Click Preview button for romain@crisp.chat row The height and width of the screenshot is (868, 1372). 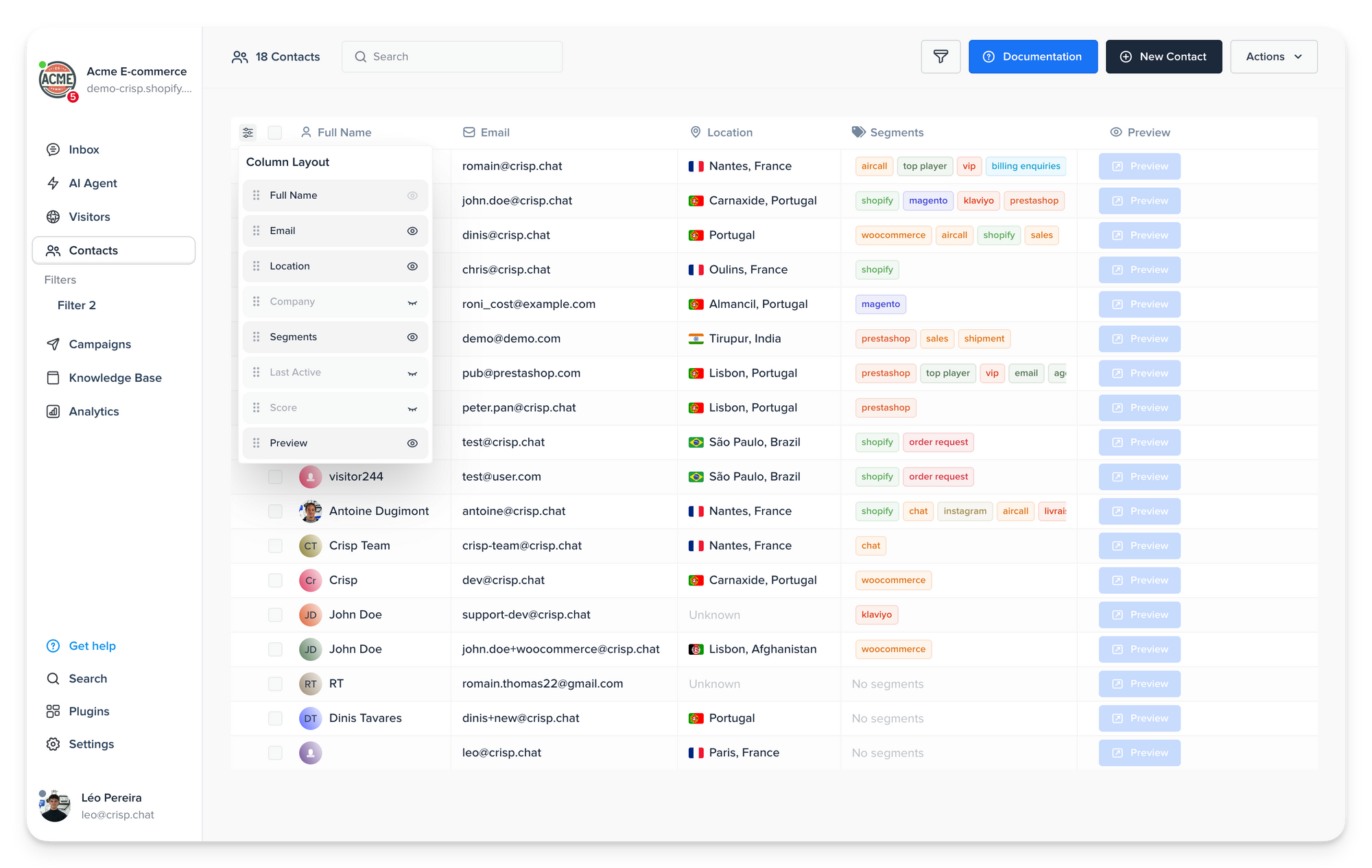point(1139,167)
